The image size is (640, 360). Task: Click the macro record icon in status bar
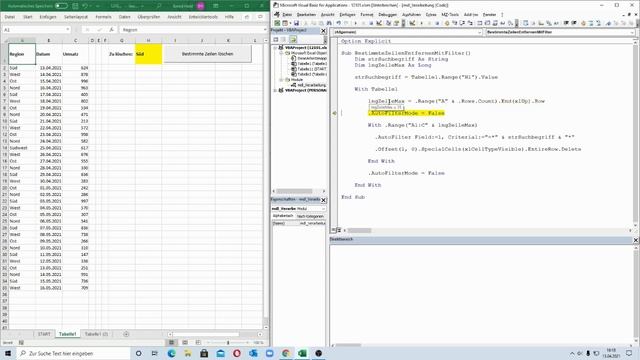21,343
